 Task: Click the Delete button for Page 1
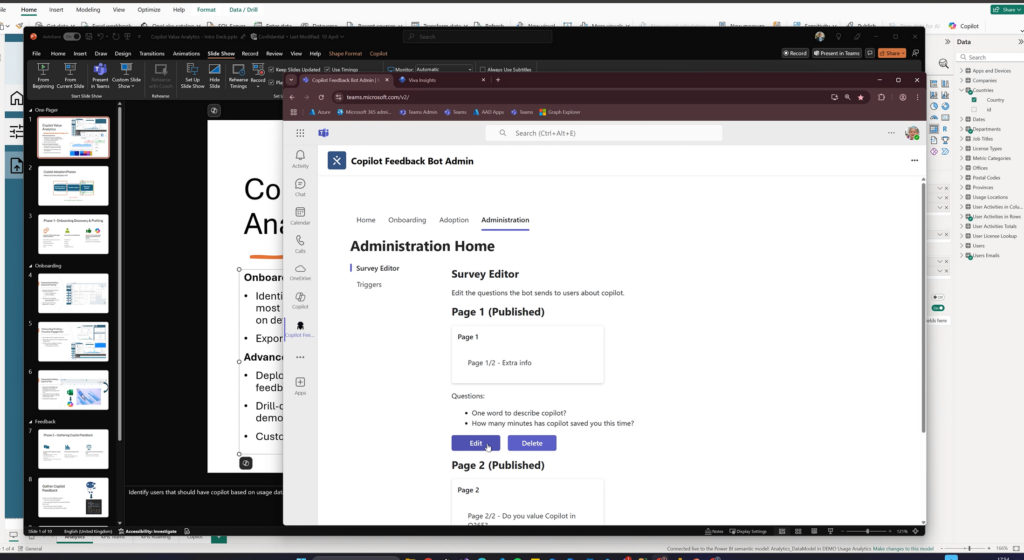coord(532,443)
